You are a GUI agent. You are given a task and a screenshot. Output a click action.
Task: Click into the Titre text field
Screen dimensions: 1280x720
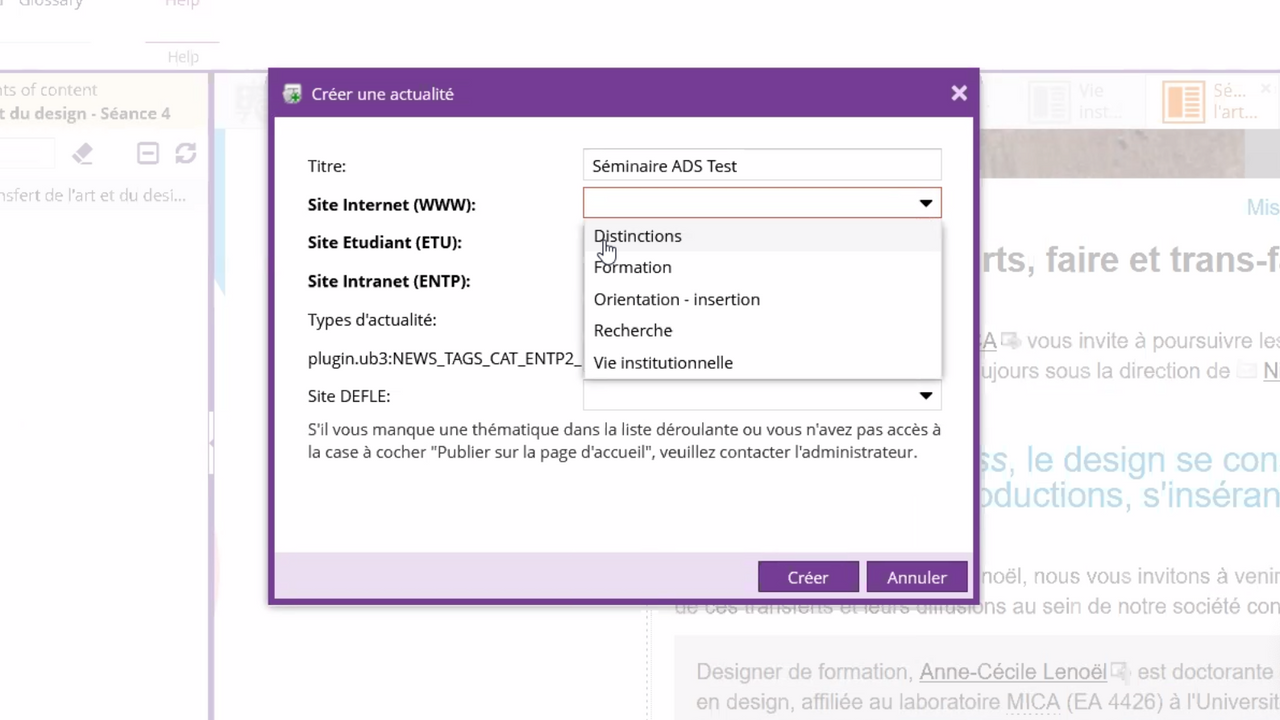click(x=761, y=166)
